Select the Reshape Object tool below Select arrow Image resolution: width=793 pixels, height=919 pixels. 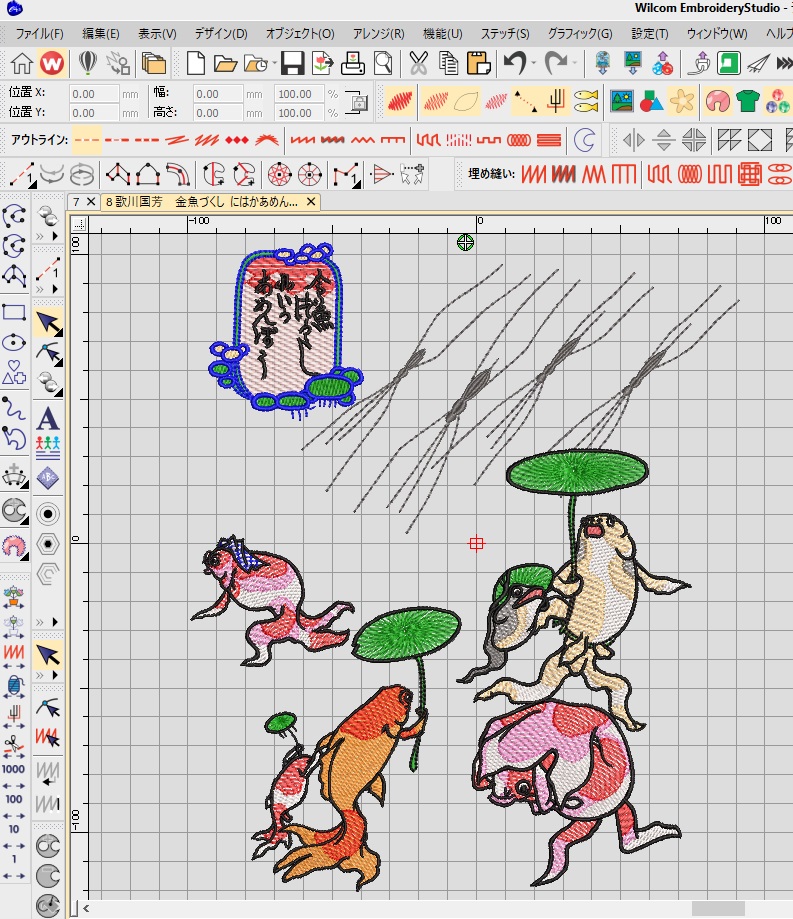[x=48, y=353]
